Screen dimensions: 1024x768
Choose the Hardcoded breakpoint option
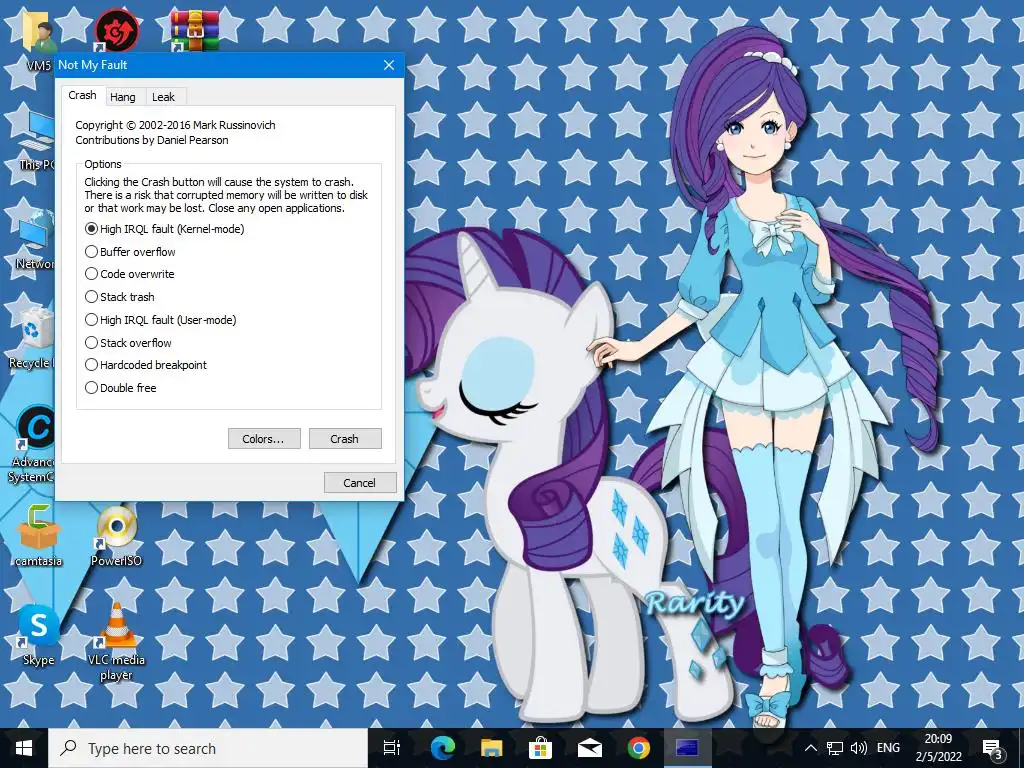[146, 365]
